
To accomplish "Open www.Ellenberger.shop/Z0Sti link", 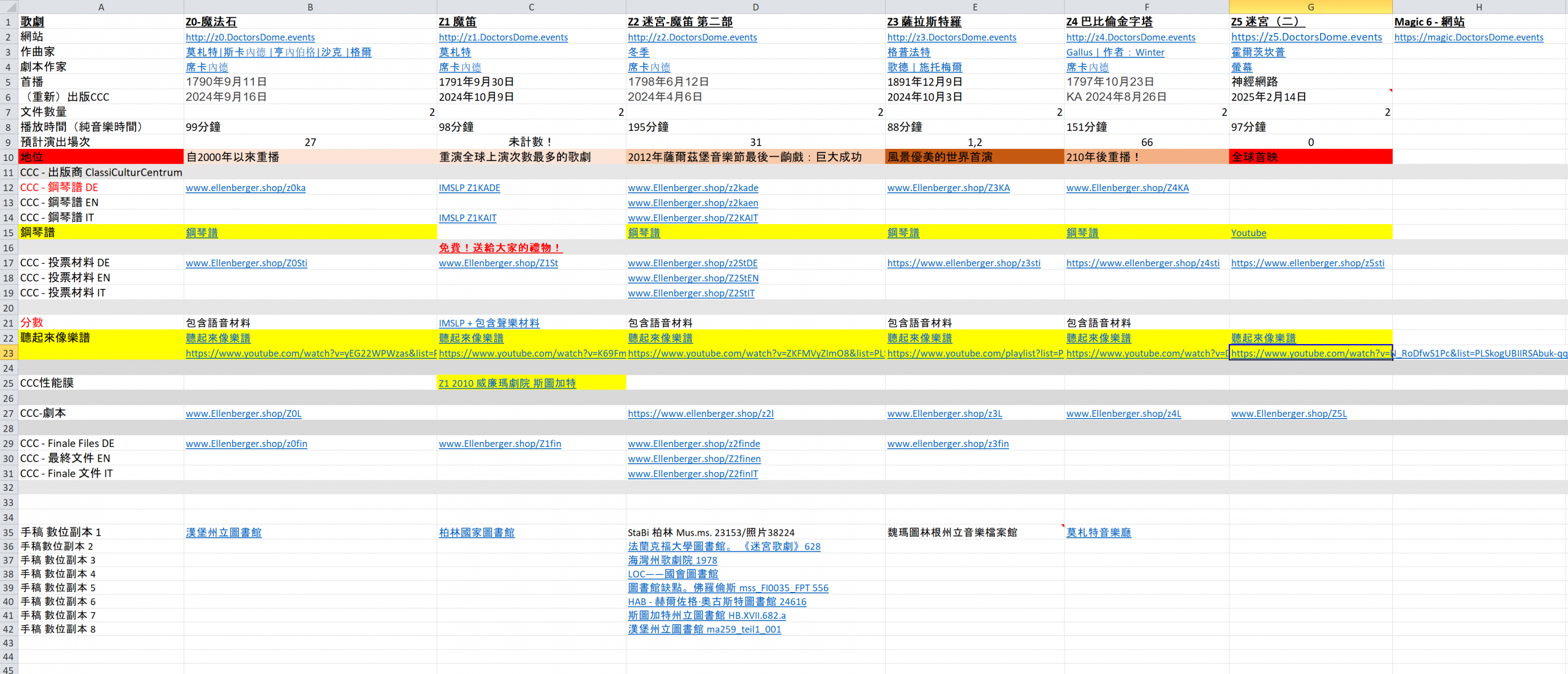I will coord(246,263).
